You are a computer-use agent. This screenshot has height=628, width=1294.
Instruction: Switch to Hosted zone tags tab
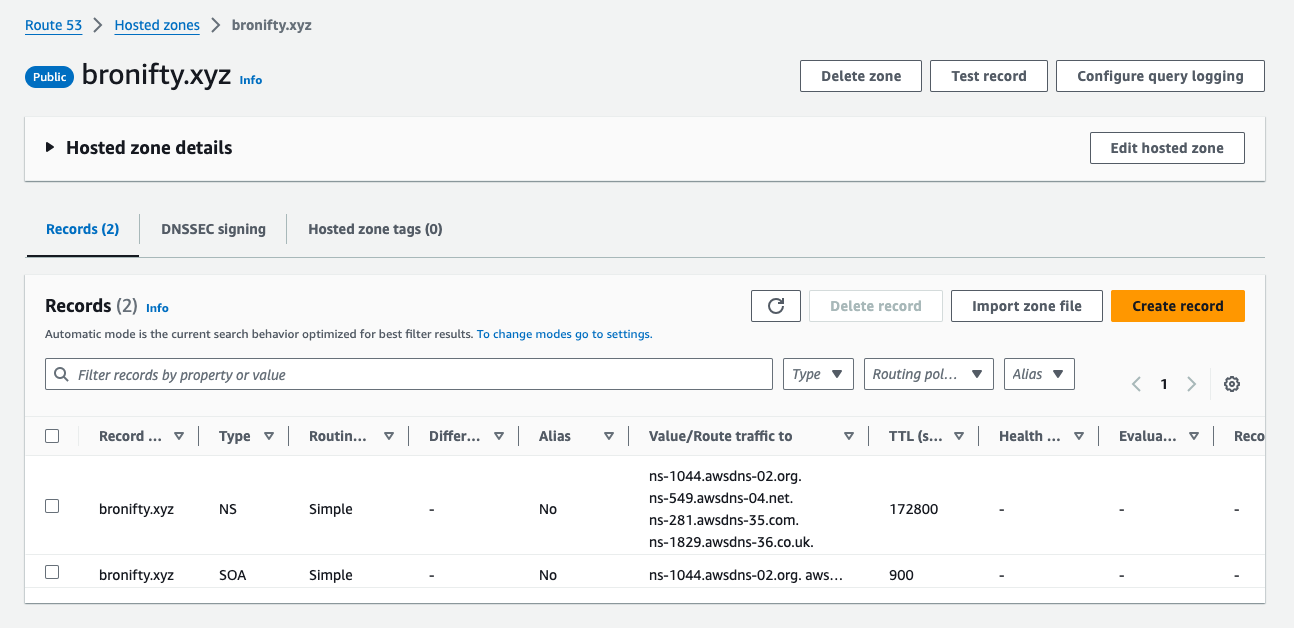point(375,229)
